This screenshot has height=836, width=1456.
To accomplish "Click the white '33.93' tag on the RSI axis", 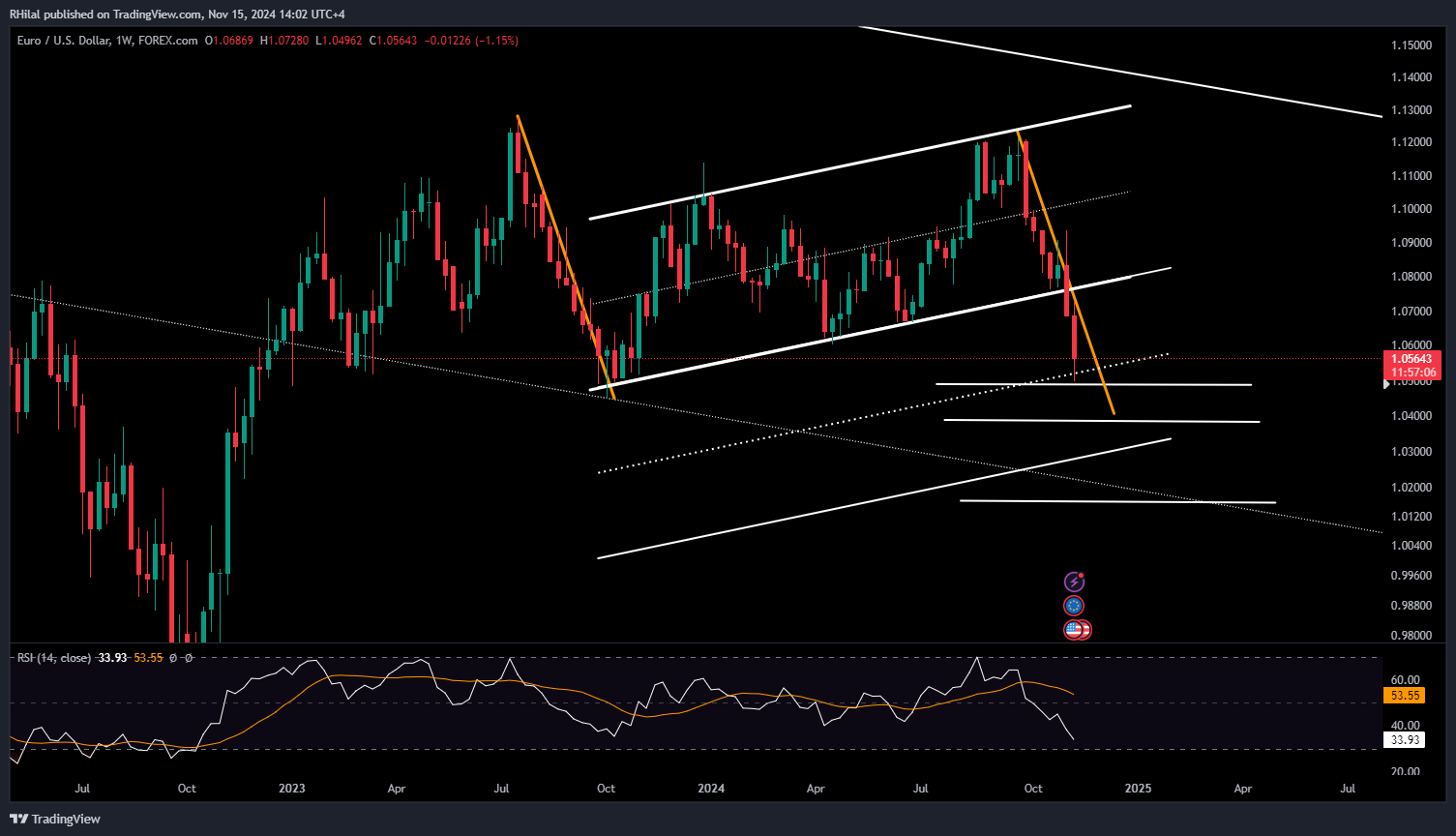I will point(1405,740).
